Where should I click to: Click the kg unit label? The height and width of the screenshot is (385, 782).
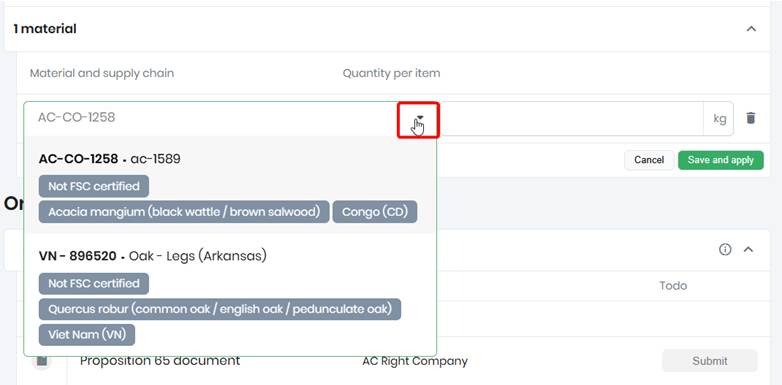pos(719,119)
